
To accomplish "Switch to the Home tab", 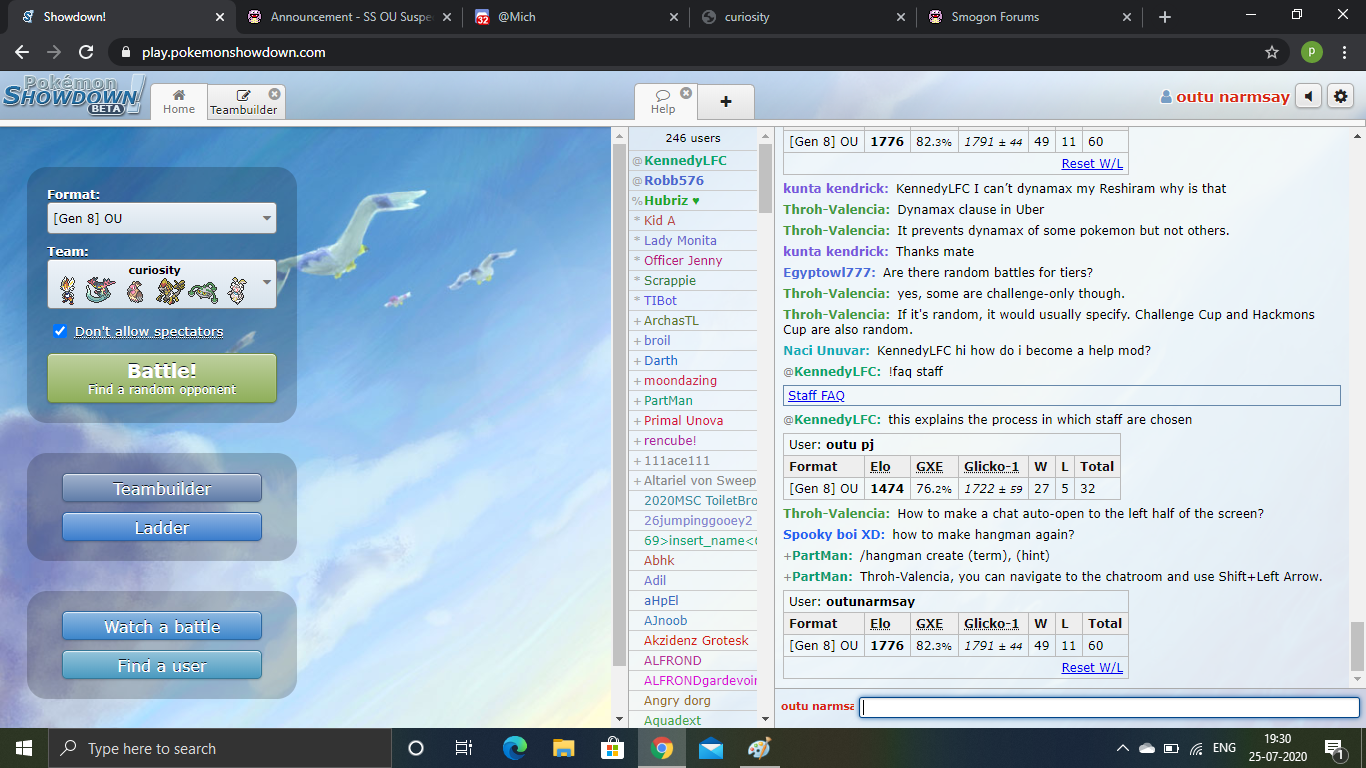I will click(179, 102).
